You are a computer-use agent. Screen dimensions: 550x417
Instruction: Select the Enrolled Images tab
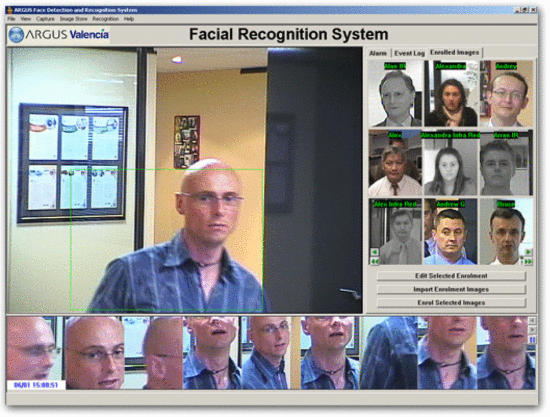[x=454, y=53]
